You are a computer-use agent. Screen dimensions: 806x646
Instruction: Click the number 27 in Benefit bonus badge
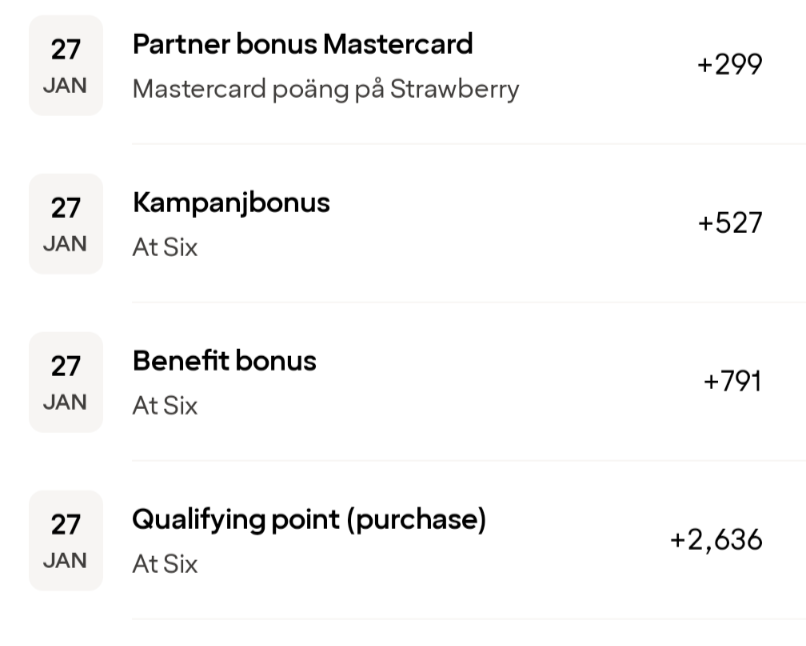(x=66, y=367)
